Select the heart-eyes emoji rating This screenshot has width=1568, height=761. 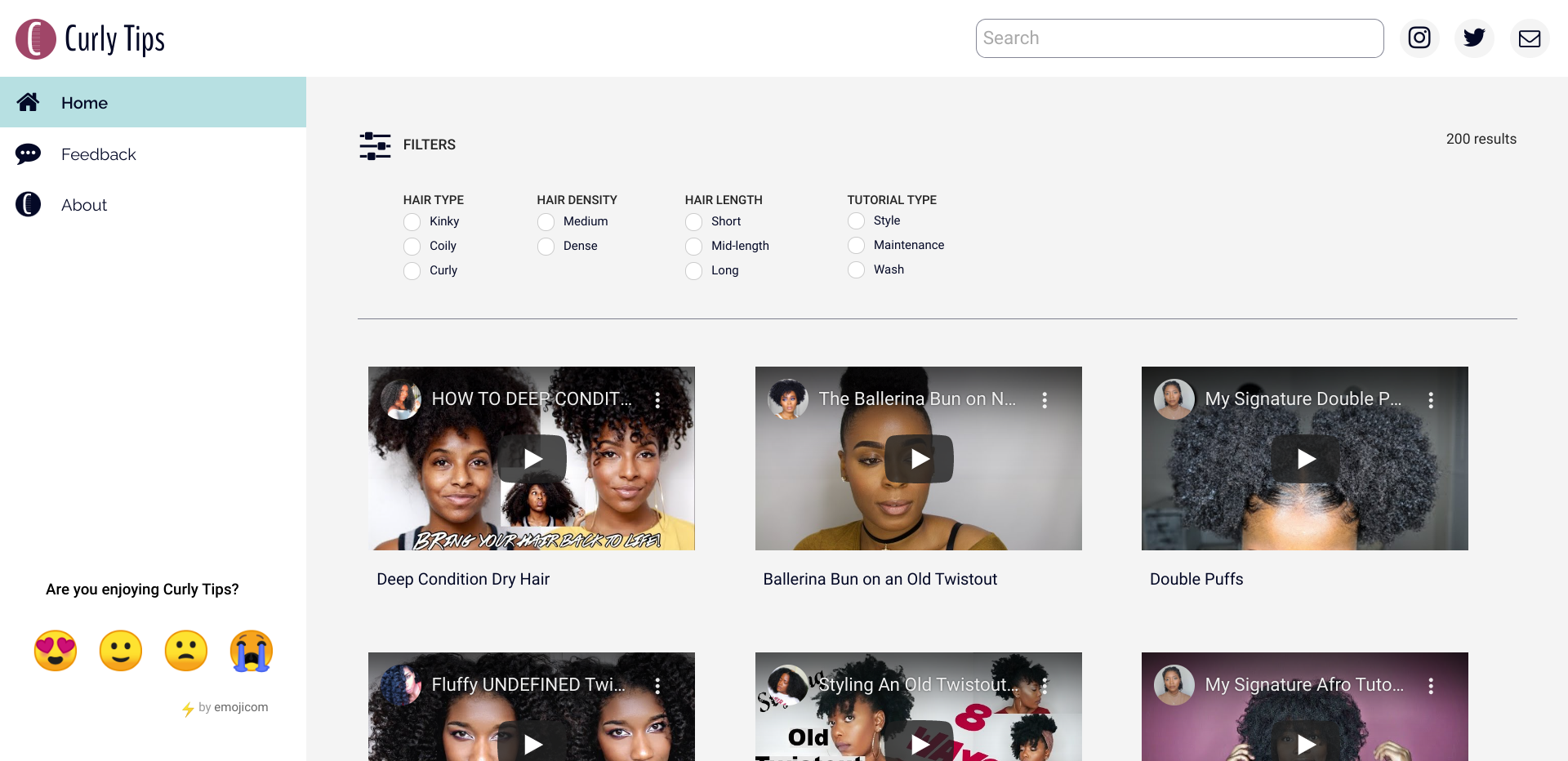(56, 651)
